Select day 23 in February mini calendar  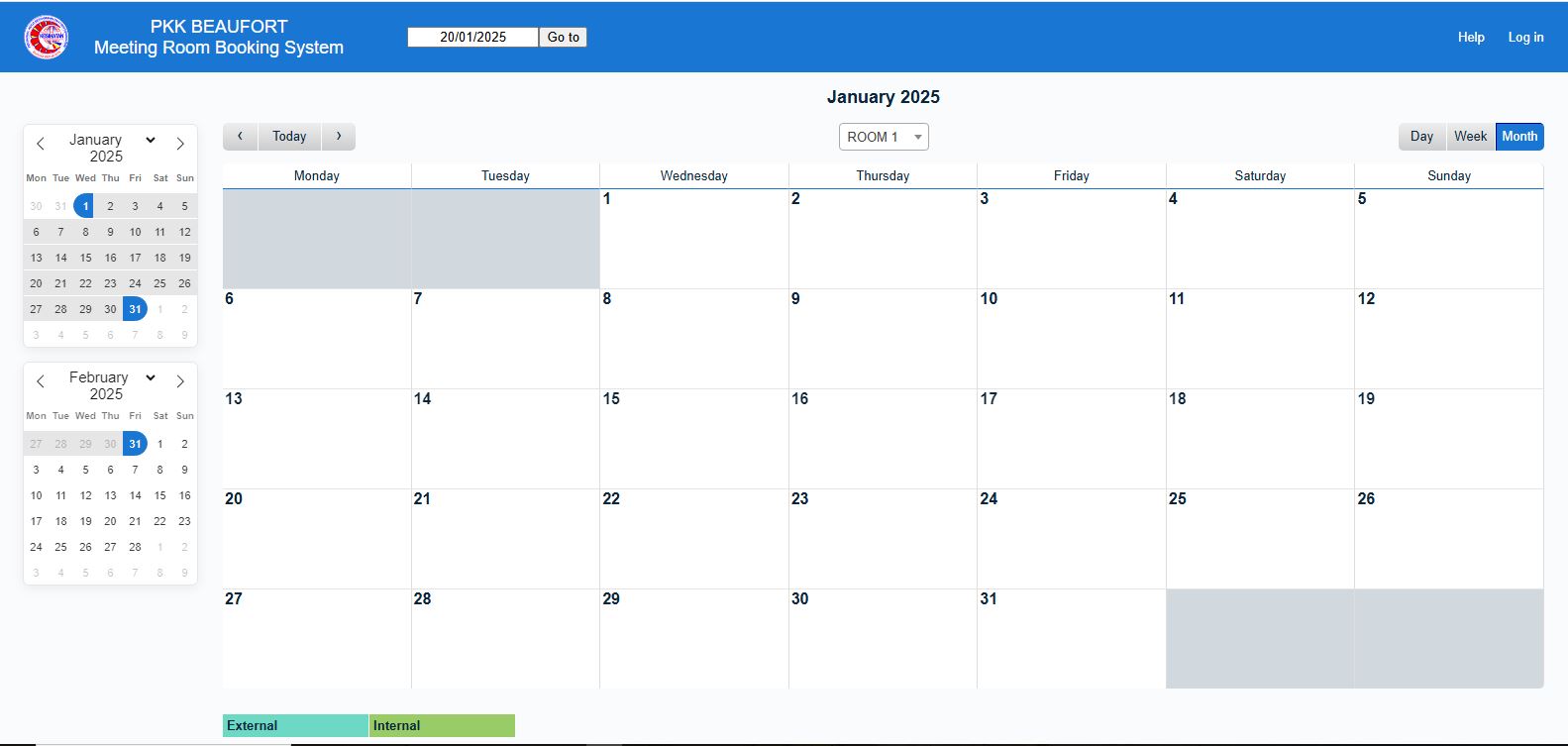(184, 521)
